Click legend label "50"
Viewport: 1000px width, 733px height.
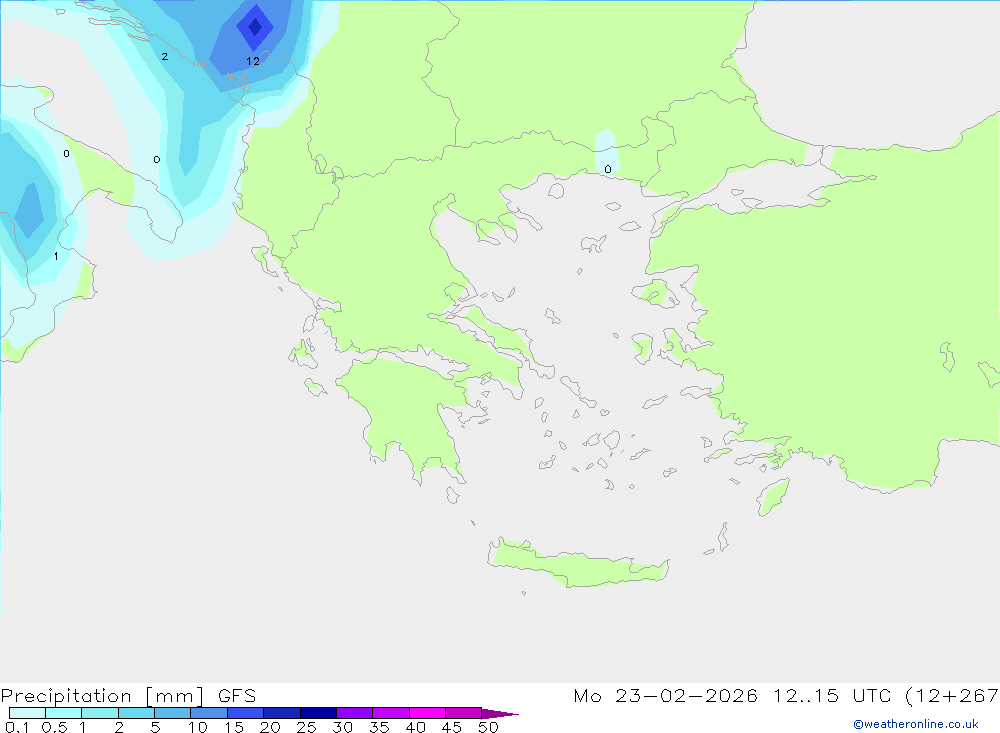(488, 727)
